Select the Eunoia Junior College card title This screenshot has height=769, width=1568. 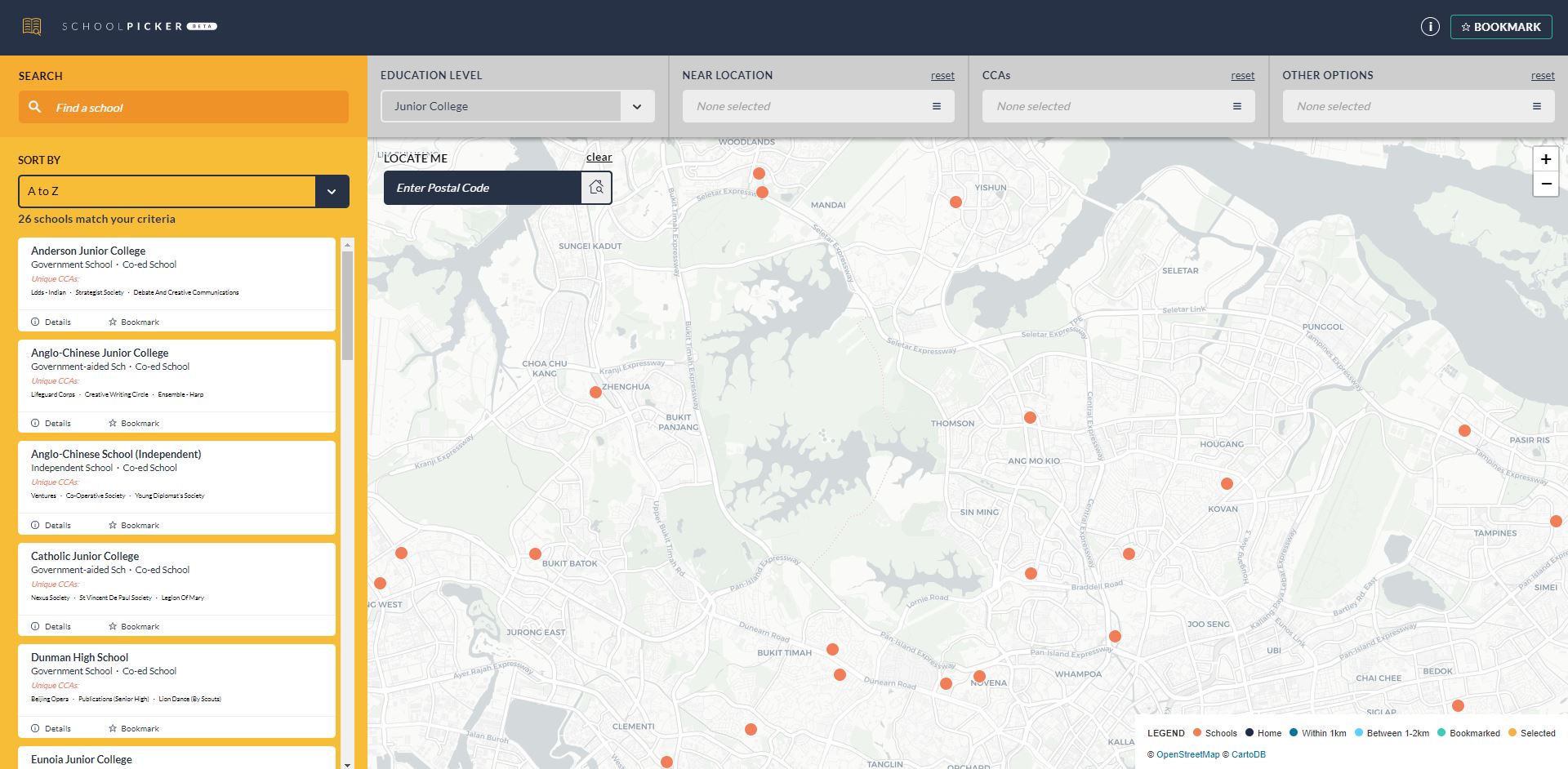pos(82,759)
